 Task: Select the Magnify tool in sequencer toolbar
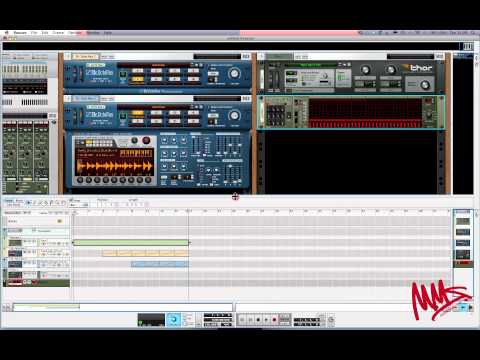(57, 203)
